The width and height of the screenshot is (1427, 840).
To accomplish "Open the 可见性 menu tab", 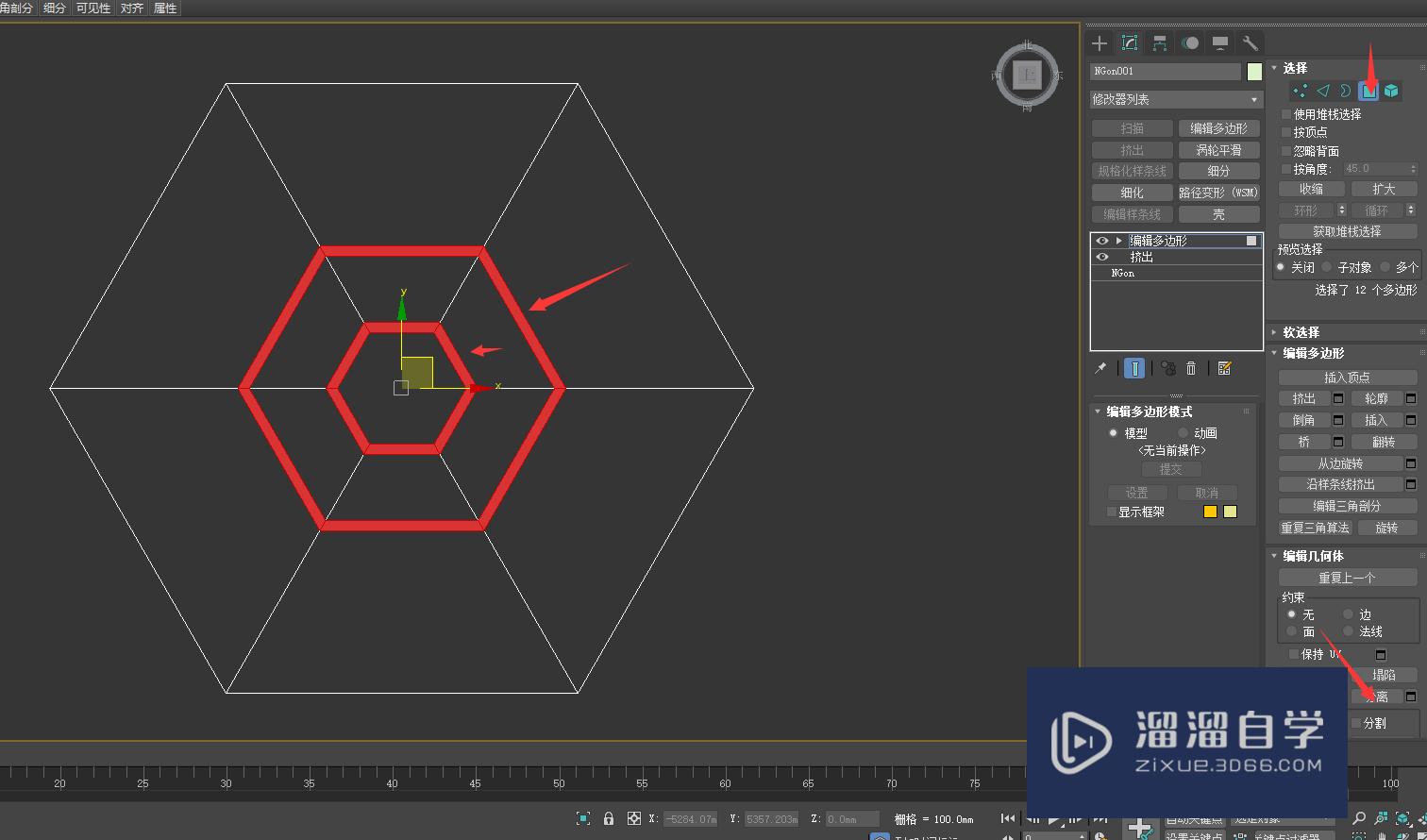I will (x=92, y=8).
